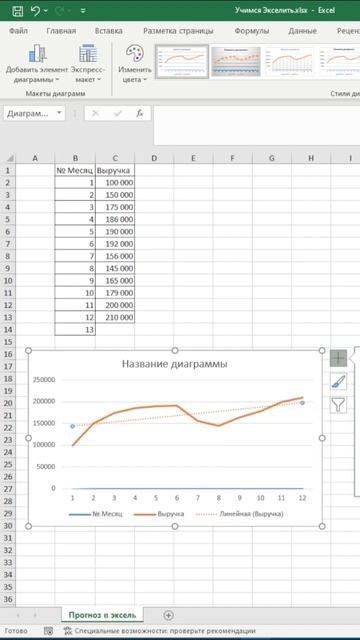Add a new sheet with plus button
The image size is (360, 640).
(168, 615)
